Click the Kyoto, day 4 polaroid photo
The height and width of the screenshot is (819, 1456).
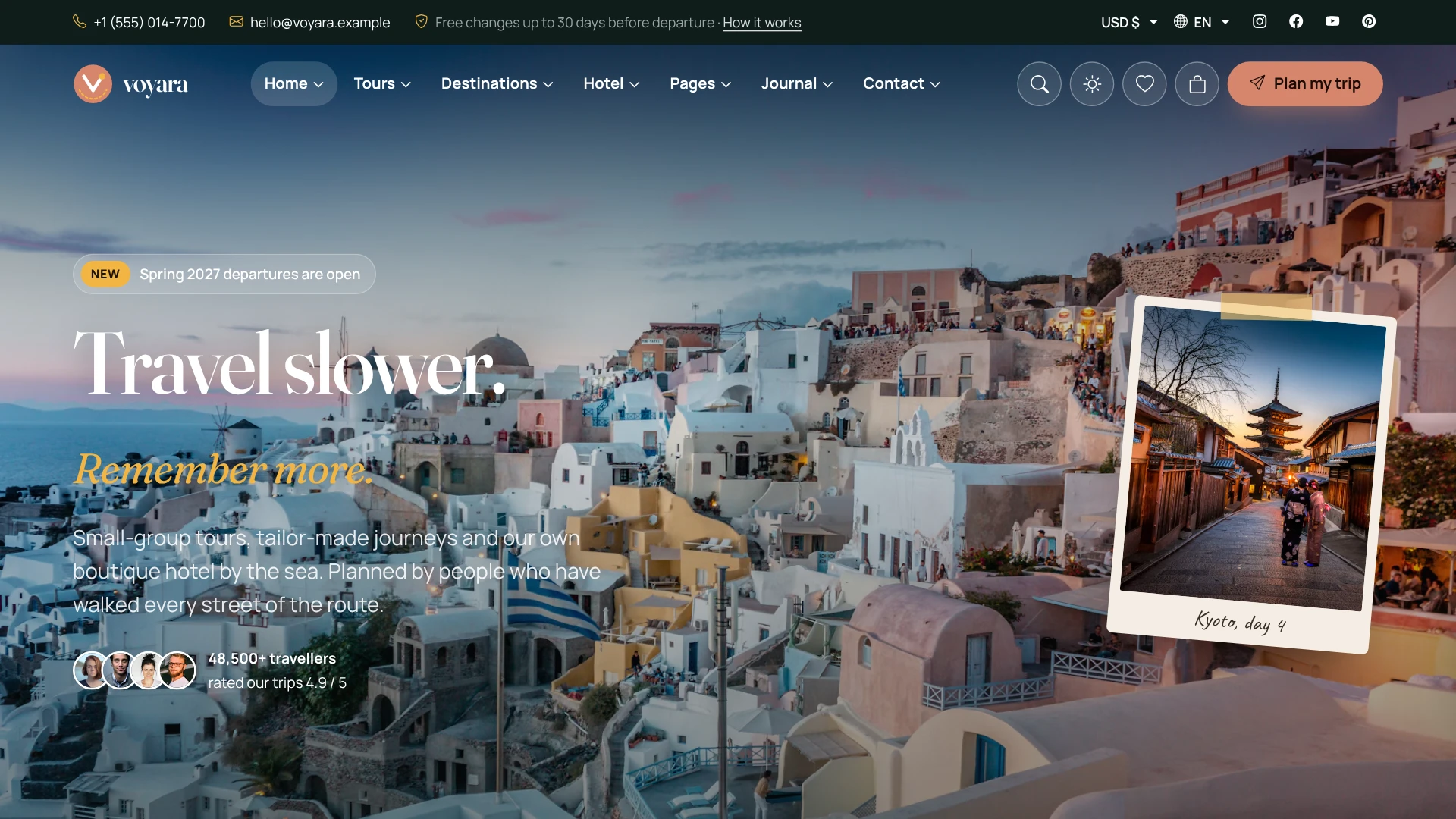tap(1252, 475)
